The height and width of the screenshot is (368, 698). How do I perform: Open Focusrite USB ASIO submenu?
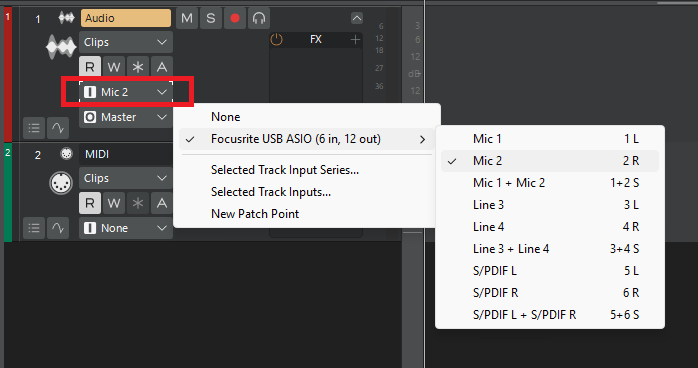click(x=307, y=139)
